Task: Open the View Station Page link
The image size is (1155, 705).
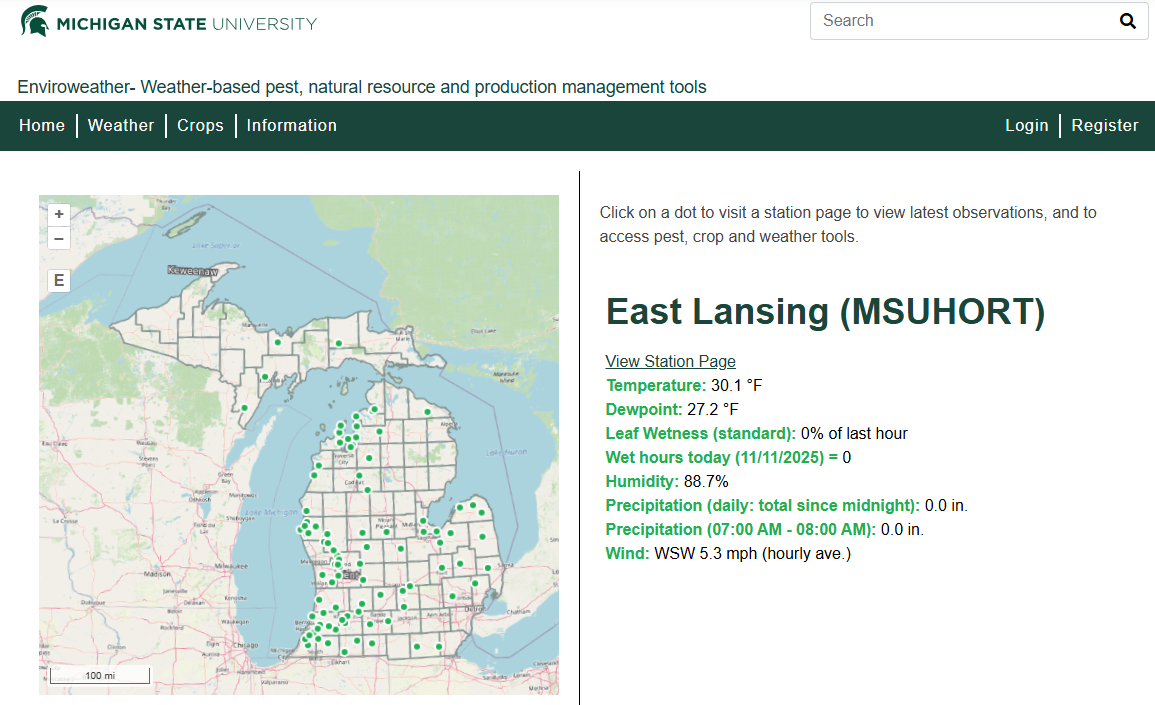Action: click(x=670, y=361)
